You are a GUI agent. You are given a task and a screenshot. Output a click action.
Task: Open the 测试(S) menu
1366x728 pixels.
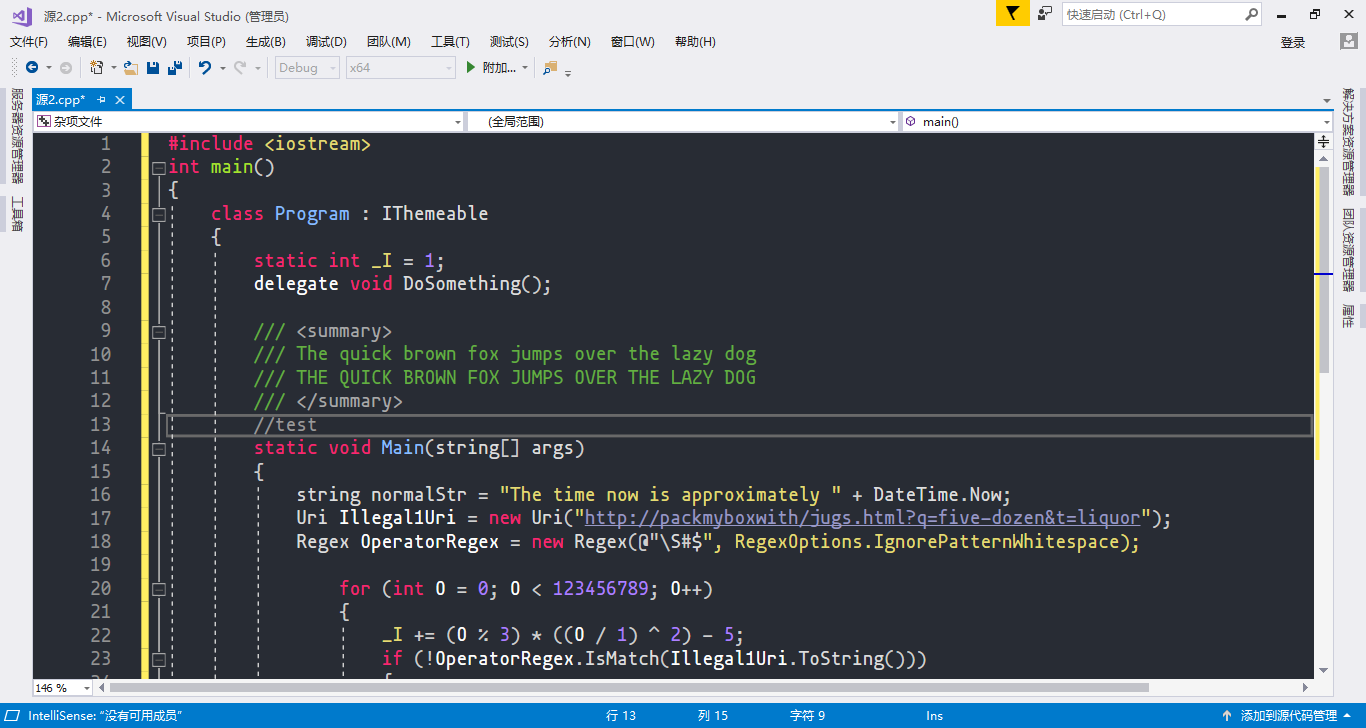click(x=509, y=42)
